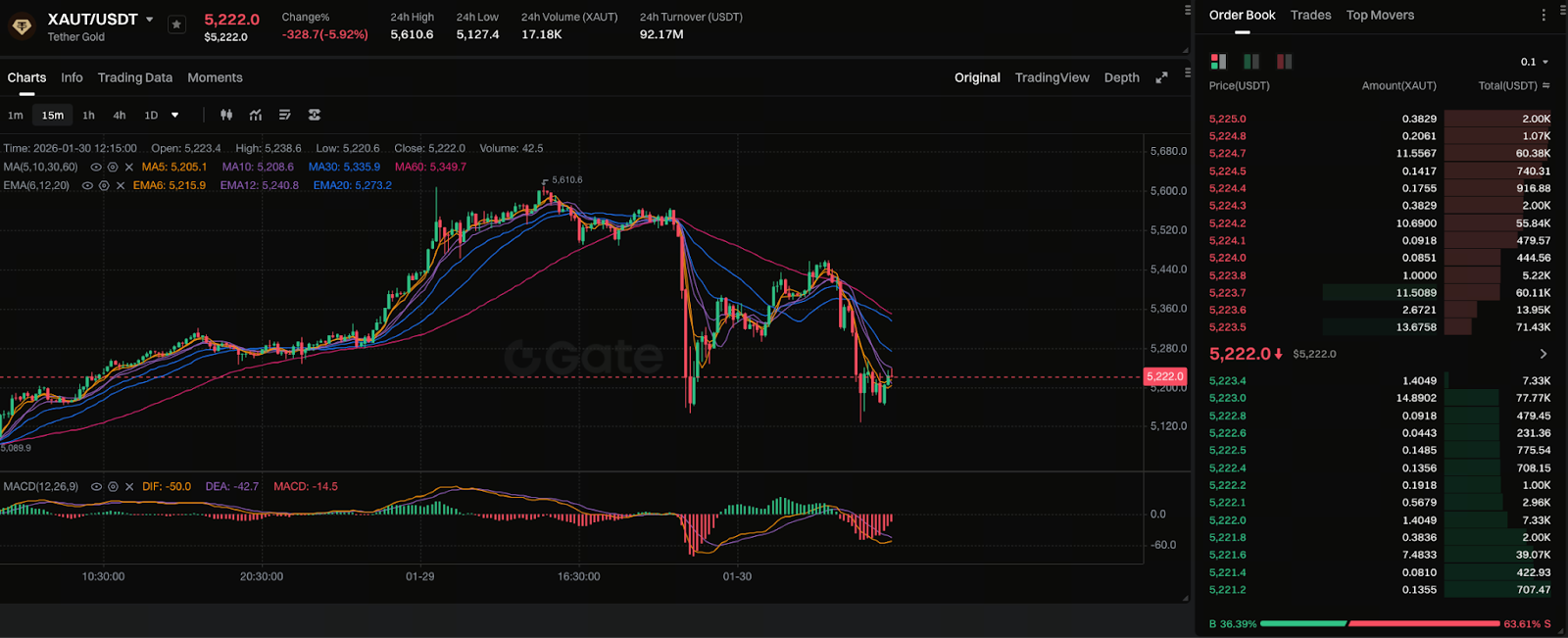The height and width of the screenshot is (638, 1568).
Task: Click the buy/sell ratio bar
Action: click(x=1380, y=623)
